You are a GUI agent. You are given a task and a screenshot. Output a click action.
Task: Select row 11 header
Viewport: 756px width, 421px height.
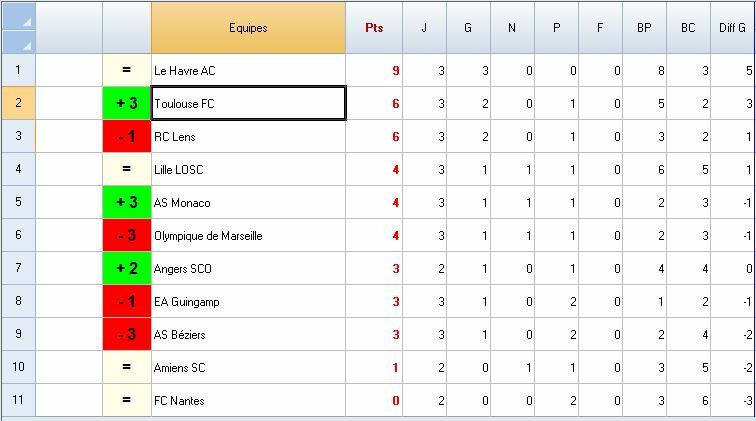click(x=18, y=401)
